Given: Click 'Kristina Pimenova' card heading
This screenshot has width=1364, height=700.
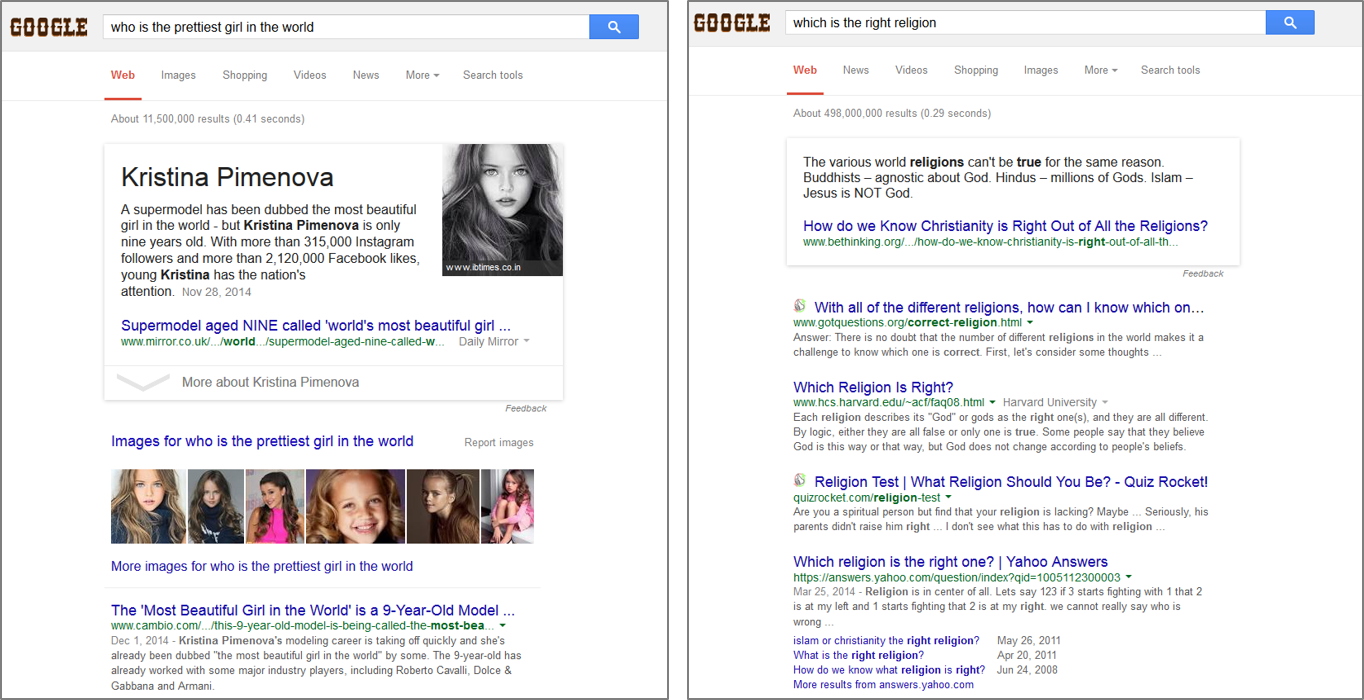Looking at the screenshot, I should coord(227,178).
